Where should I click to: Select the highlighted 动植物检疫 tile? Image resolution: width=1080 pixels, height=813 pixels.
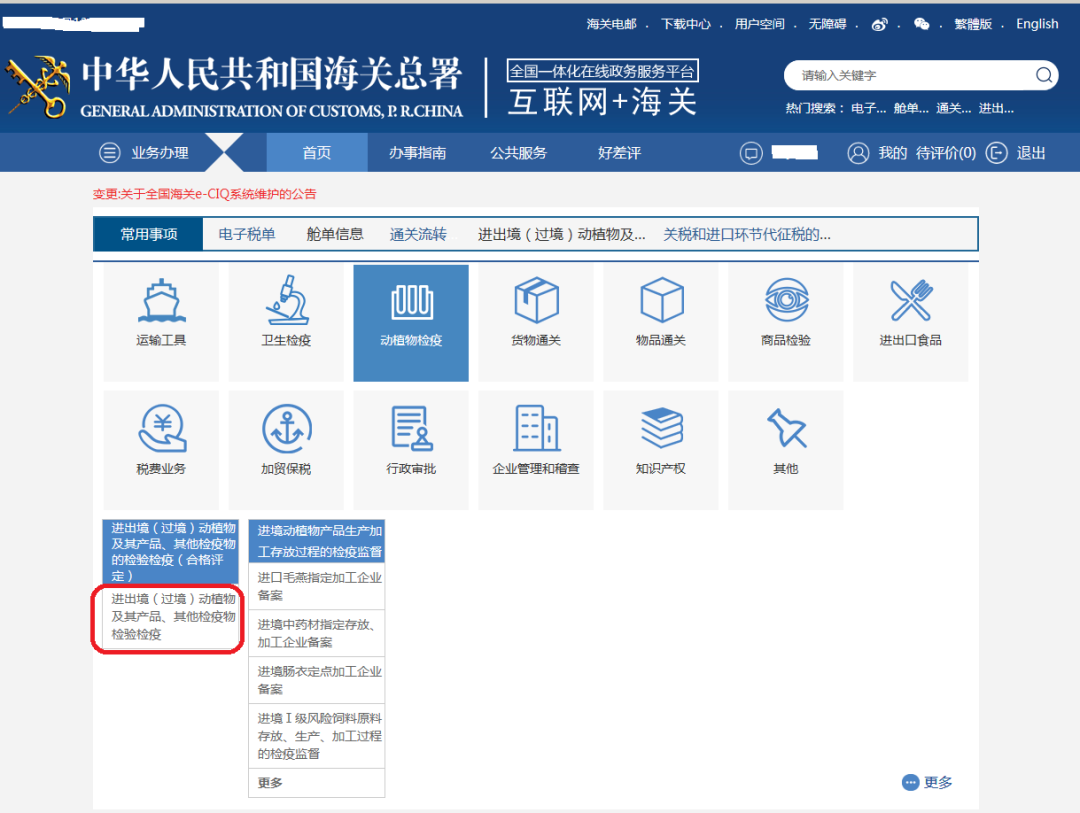click(x=411, y=322)
